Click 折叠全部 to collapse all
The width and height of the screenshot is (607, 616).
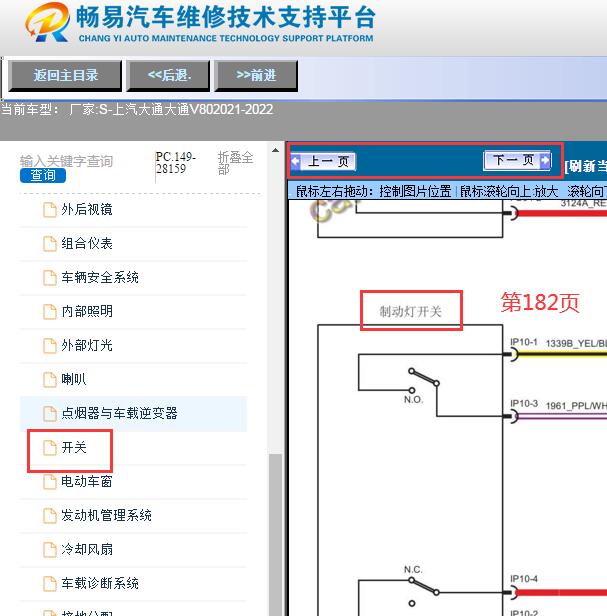[235, 163]
